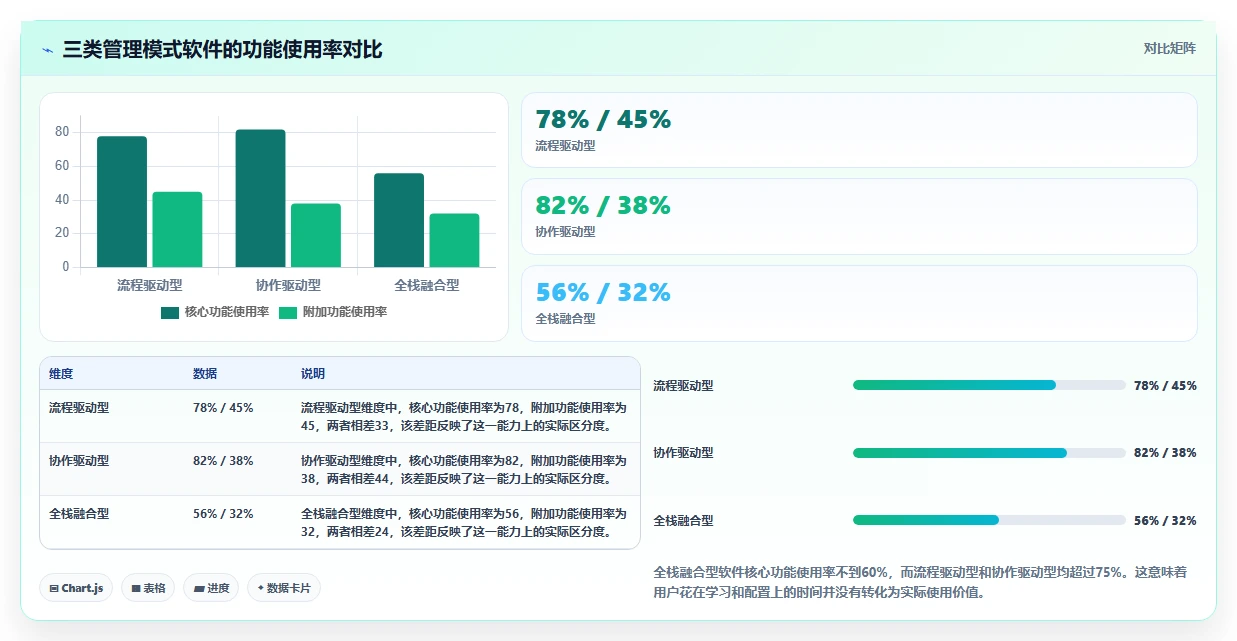Open the 56% / 32% data card
1237x641 pixels.
coord(859,303)
